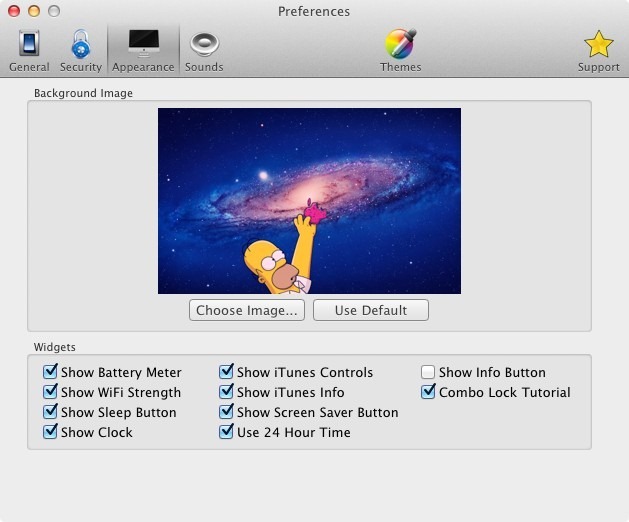The width and height of the screenshot is (629, 522).
Task: Open the Support star pane
Action: point(599,51)
